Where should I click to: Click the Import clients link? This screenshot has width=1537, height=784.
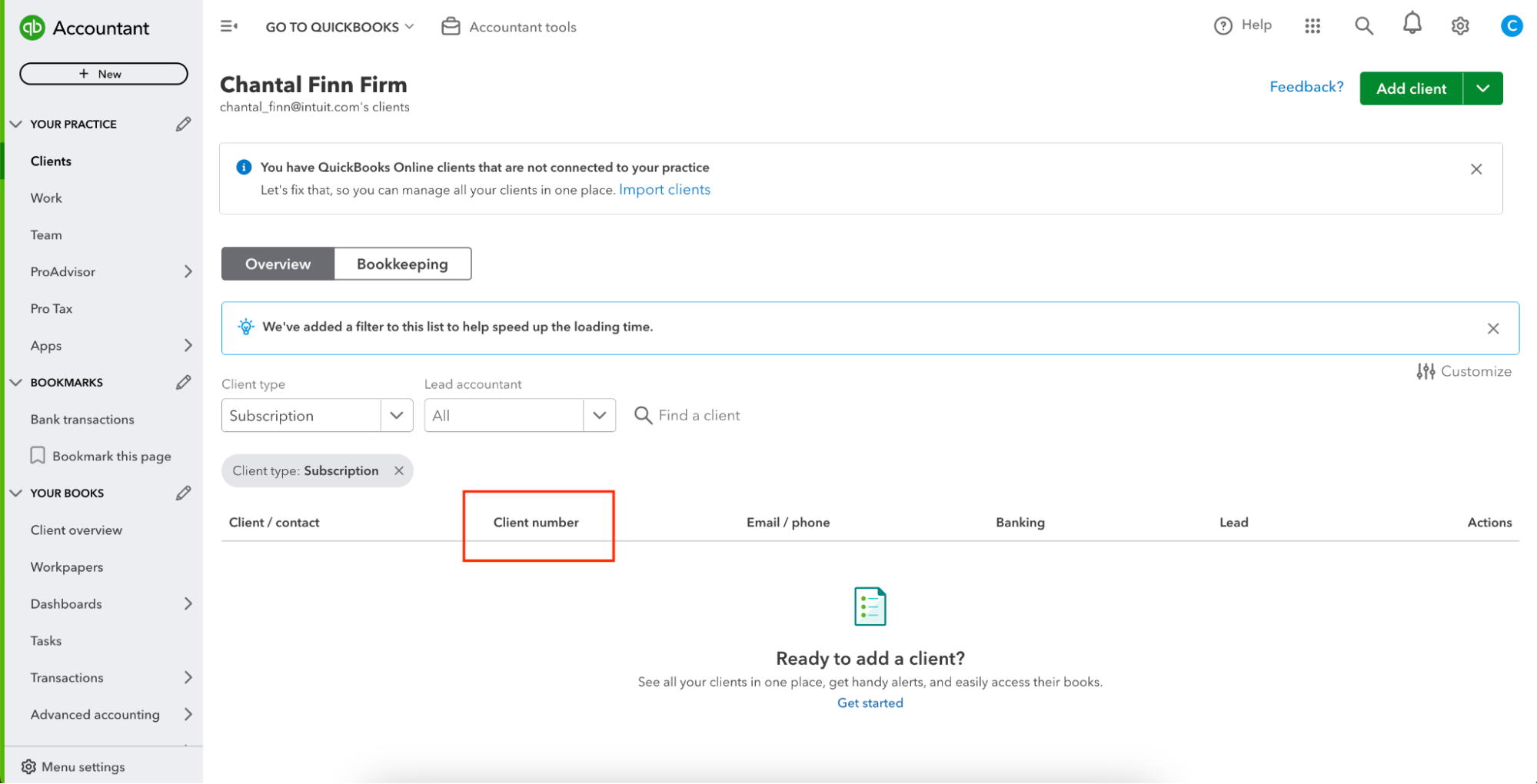[x=664, y=190]
